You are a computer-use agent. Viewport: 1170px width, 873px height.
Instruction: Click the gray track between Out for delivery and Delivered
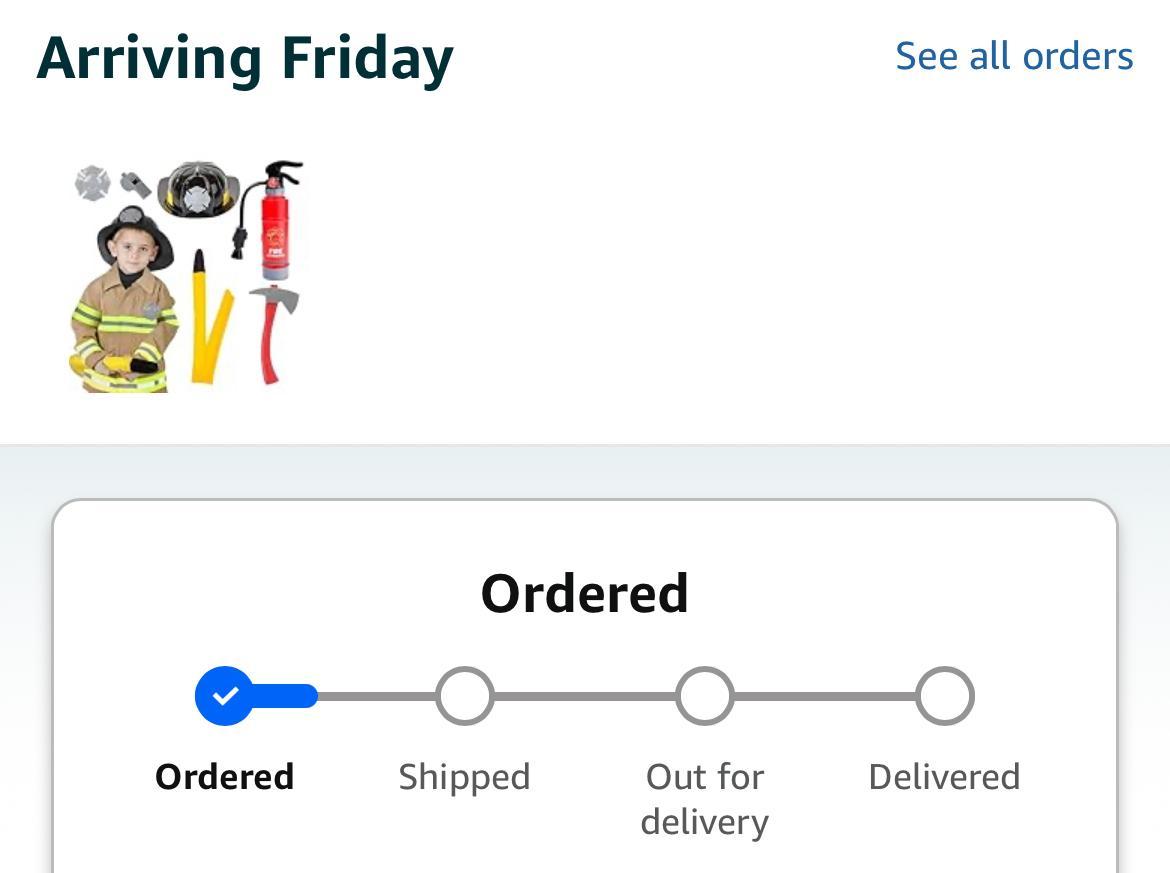click(x=825, y=696)
